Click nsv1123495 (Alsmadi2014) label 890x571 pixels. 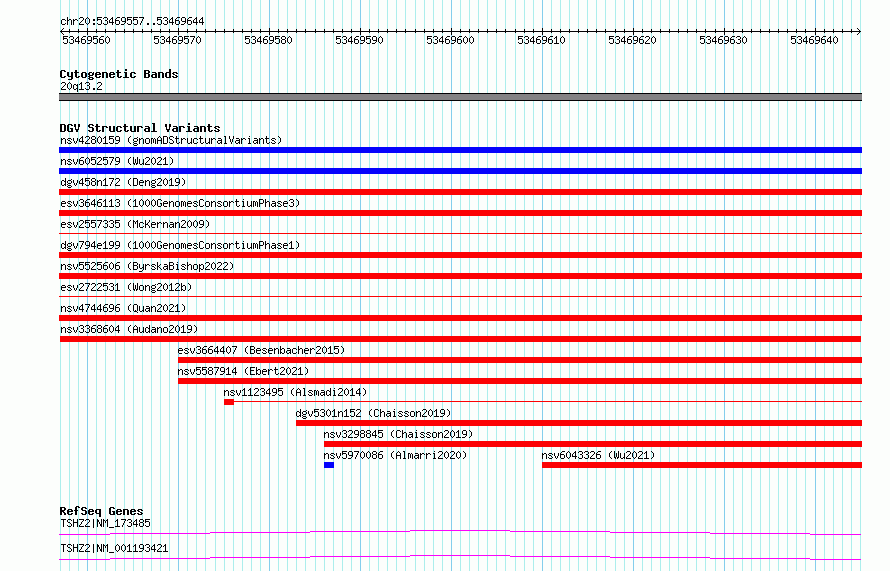coord(295,392)
